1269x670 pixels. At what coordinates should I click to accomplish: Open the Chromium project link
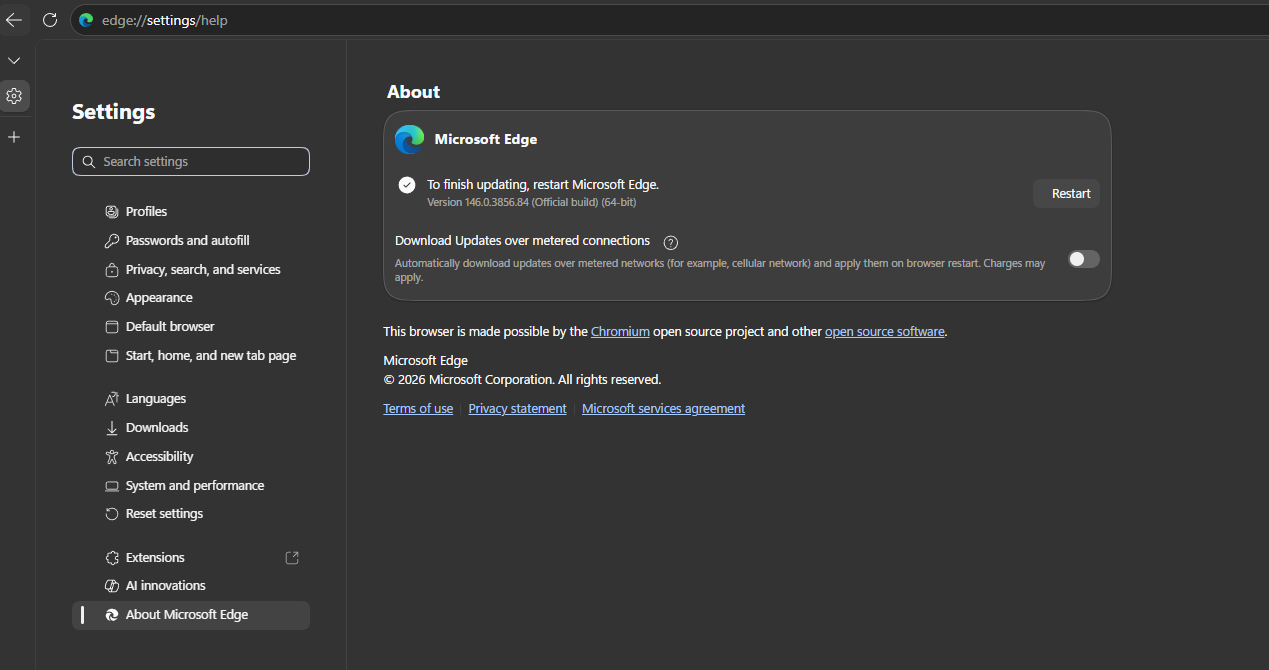point(620,332)
